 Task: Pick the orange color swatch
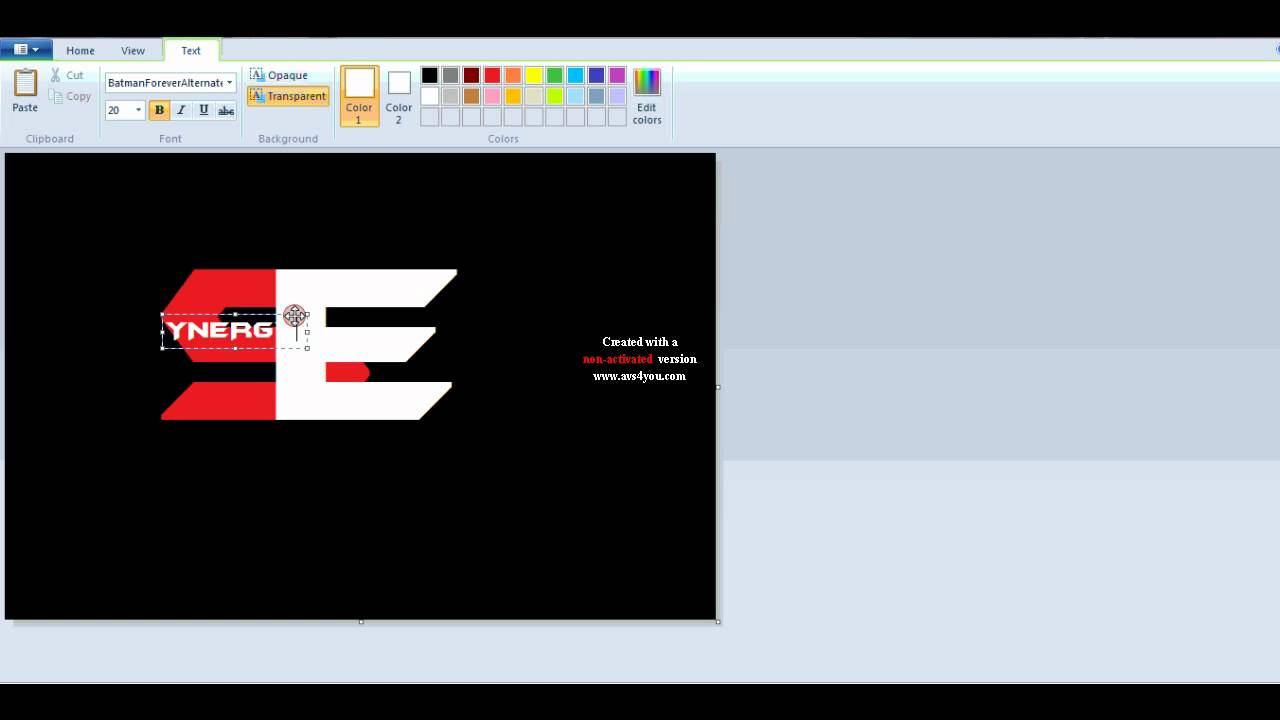[x=513, y=75]
